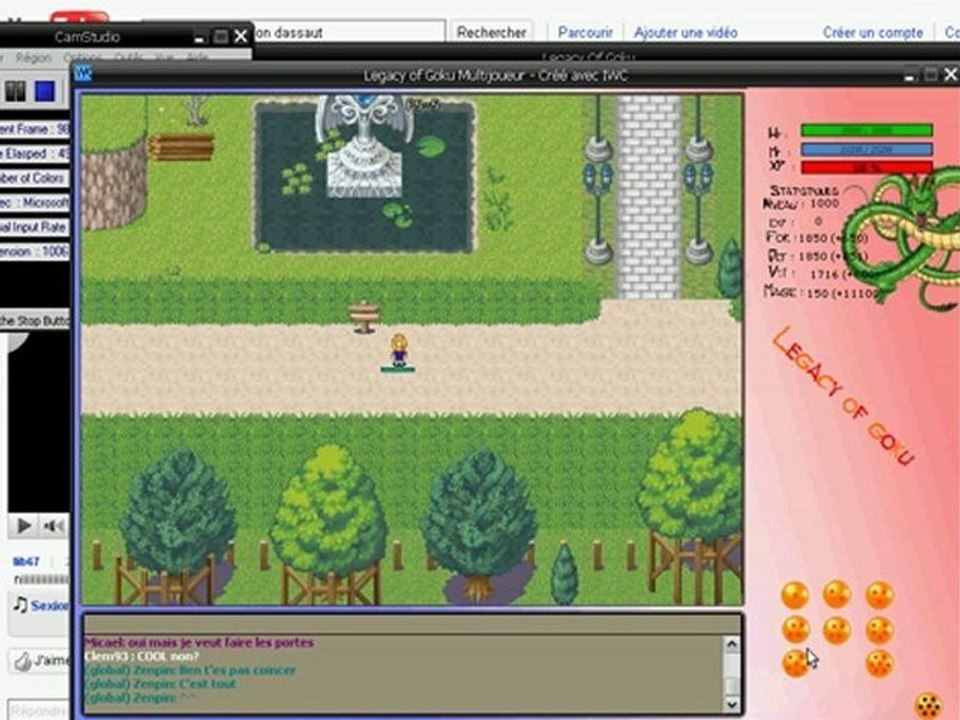Click the music note icon beside Sexion
960x720 pixels.
click(20, 605)
